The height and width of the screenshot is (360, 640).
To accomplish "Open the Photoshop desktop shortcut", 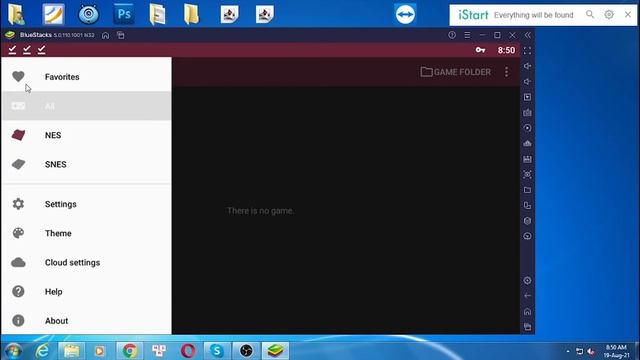I will [124, 14].
